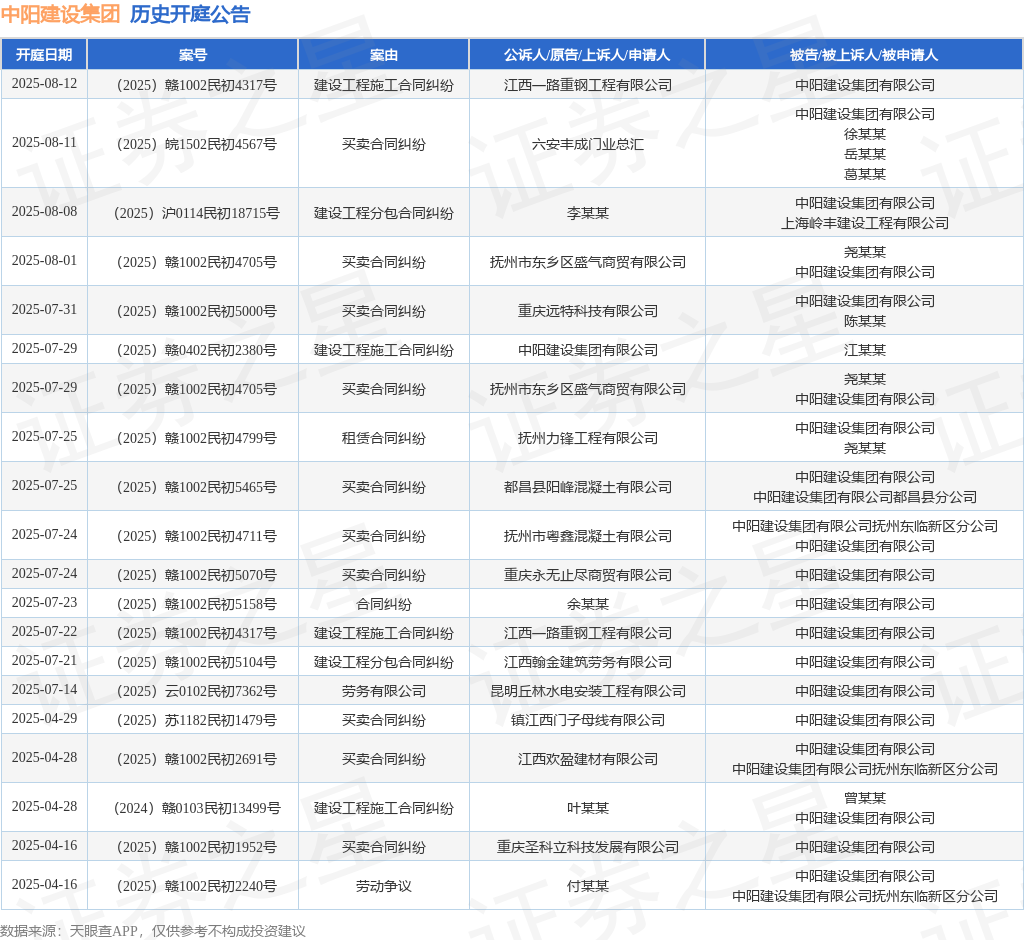This screenshot has width=1024, height=940.
Task: Click the 历史开庭公告 heading
Action: [x=190, y=14]
